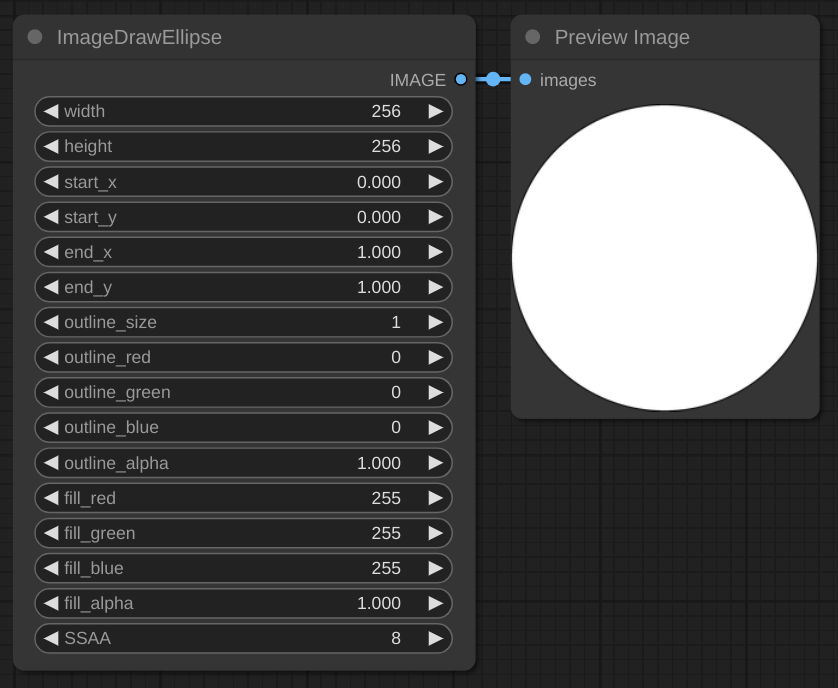
Task: Select the ImageDrawEllipse node title
Action: click(x=139, y=37)
